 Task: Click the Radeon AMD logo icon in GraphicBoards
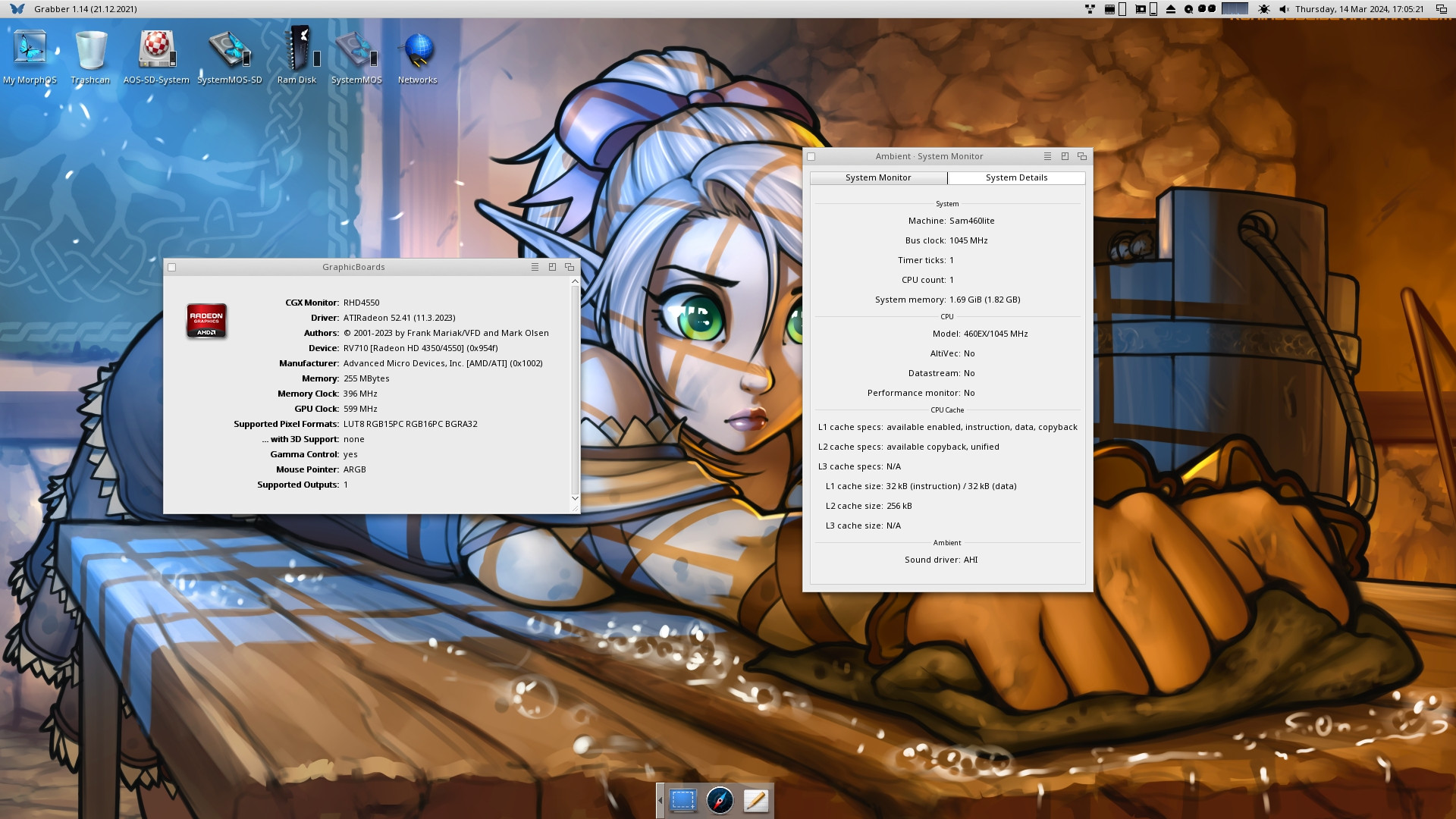pos(207,320)
